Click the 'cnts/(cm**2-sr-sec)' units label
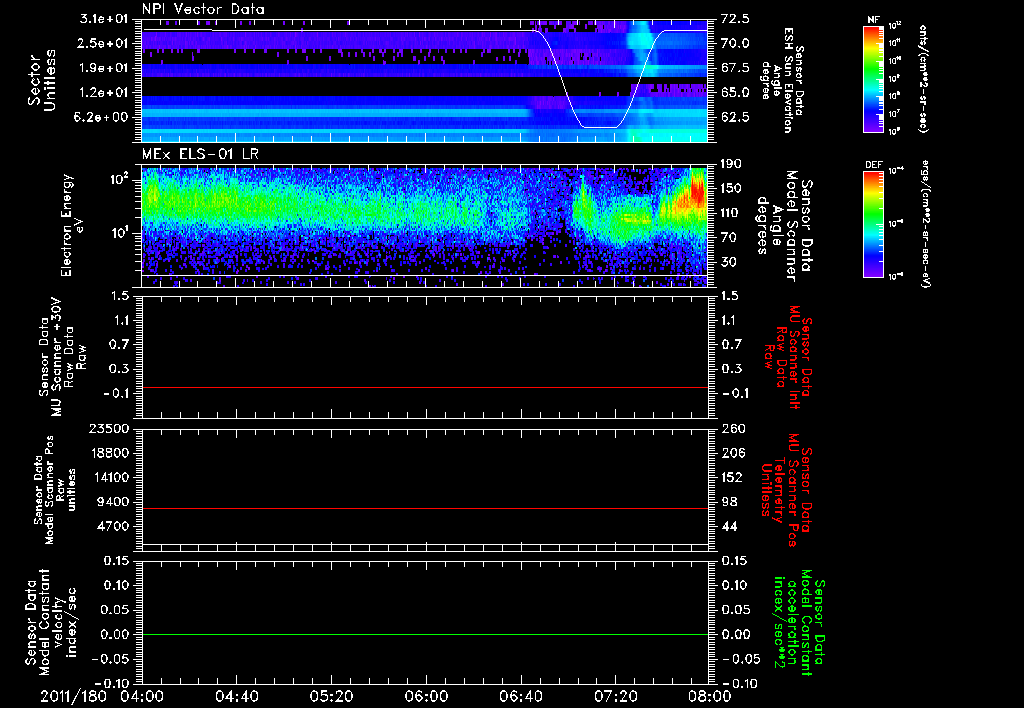 (x=923, y=78)
